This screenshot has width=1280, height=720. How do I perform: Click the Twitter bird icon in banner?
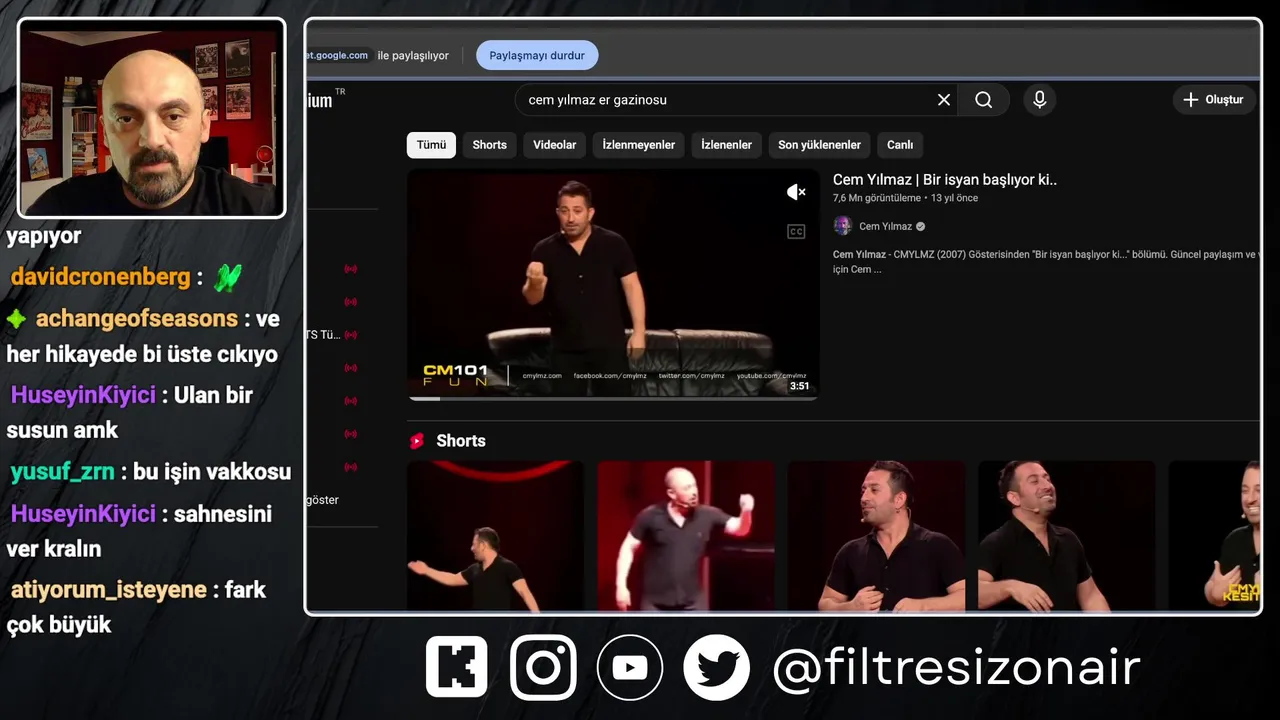pos(717,667)
